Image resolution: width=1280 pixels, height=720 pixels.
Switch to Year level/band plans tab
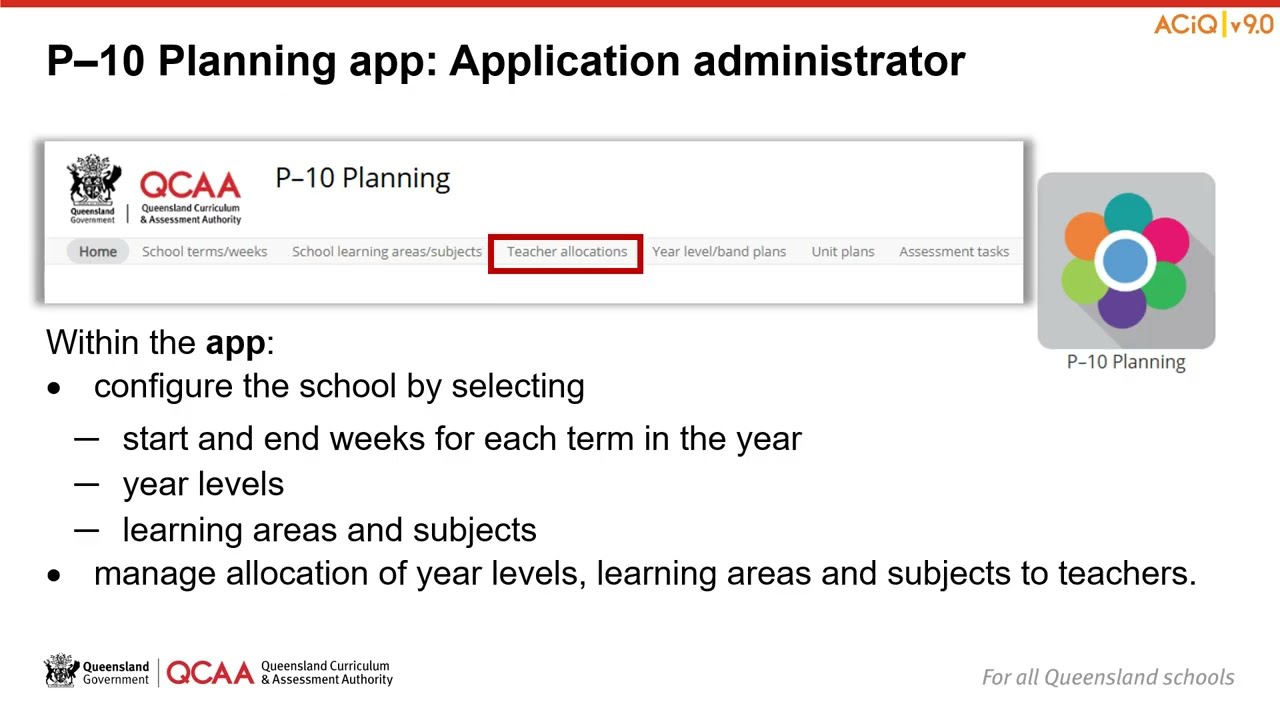click(719, 252)
